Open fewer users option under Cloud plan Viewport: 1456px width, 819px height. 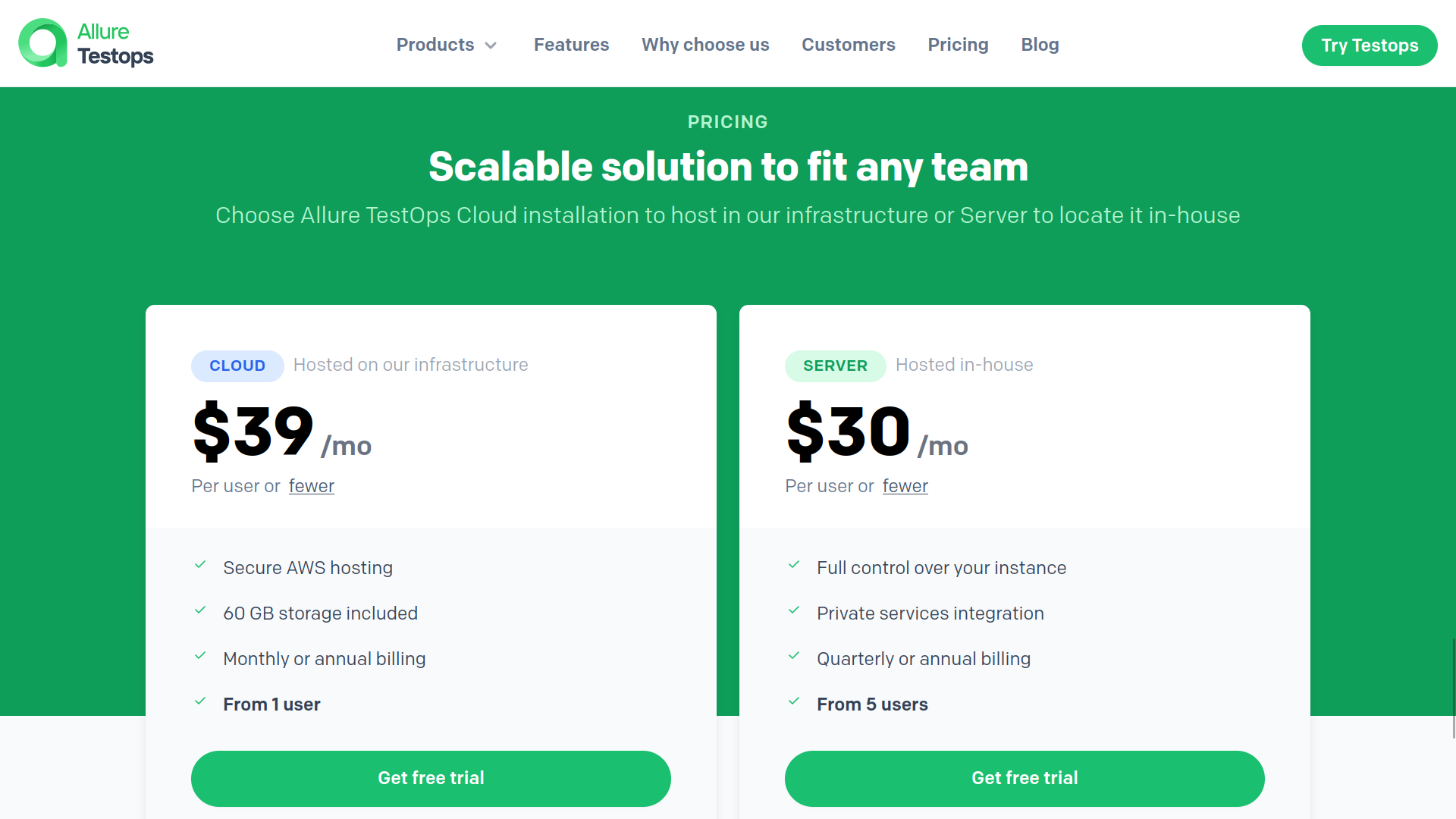pyautogui.click(x=311, y=486)
